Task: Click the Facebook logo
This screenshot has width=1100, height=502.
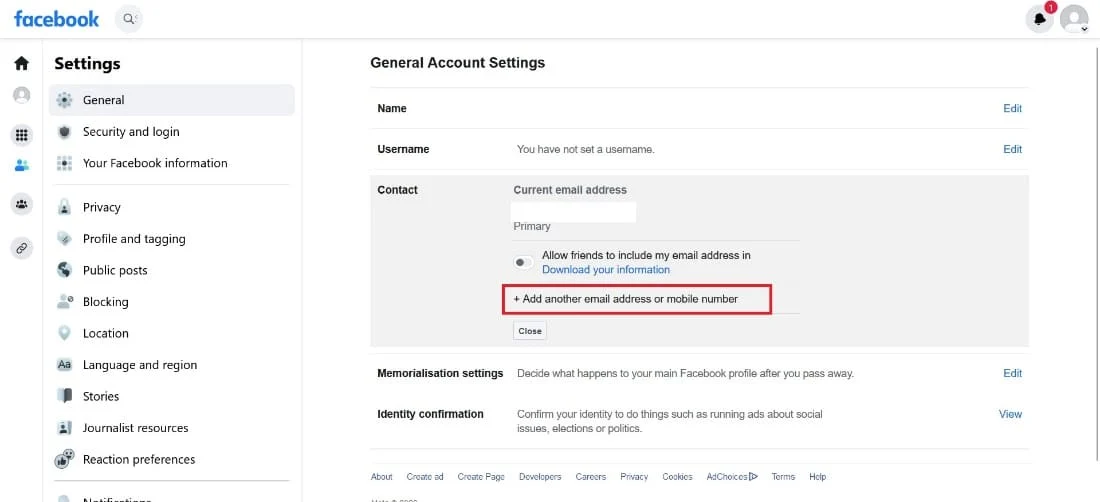Action: point(56,19)
